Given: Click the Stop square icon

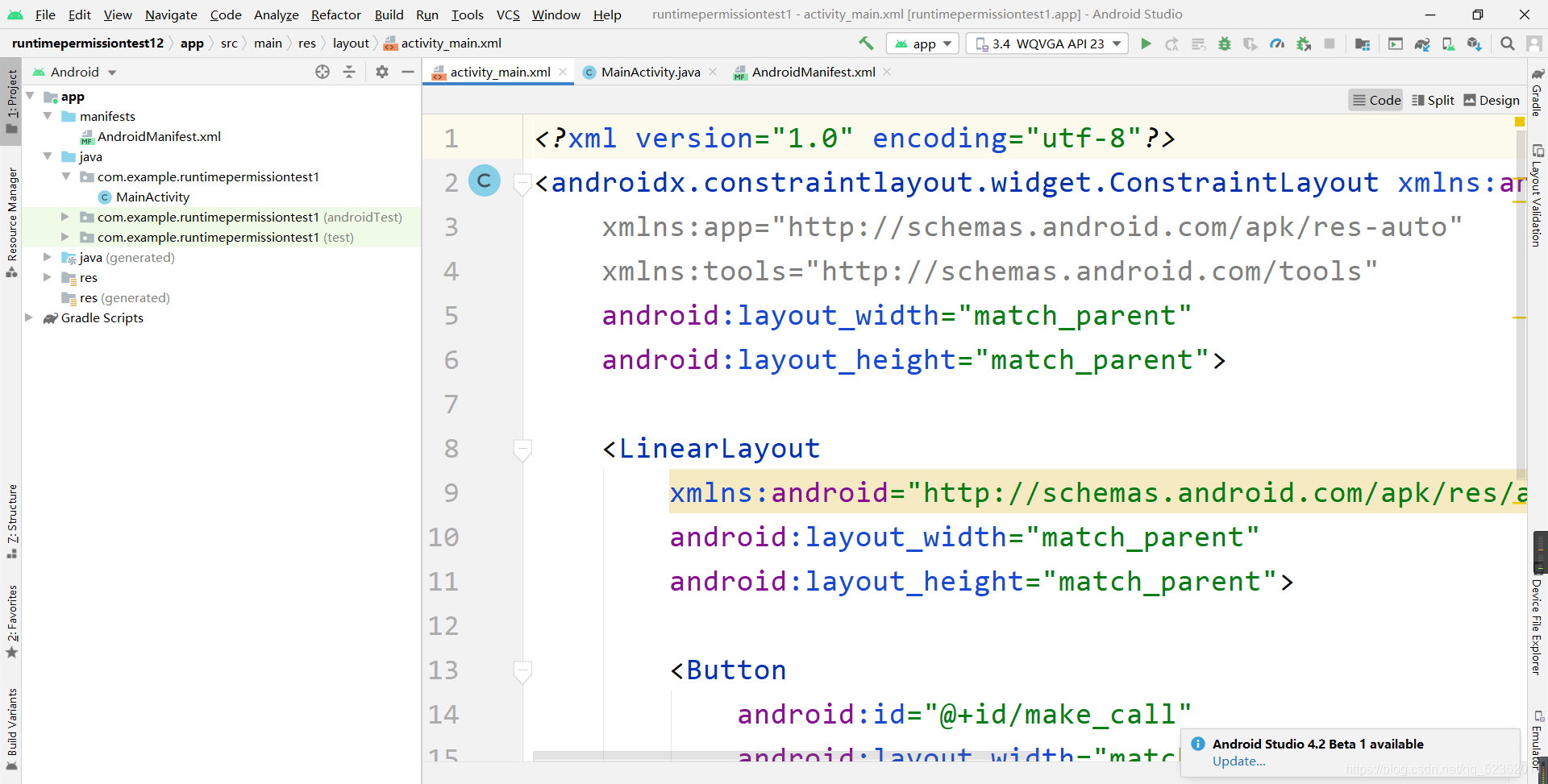Looking at the screenshot, I should [x=1330, y=44].
